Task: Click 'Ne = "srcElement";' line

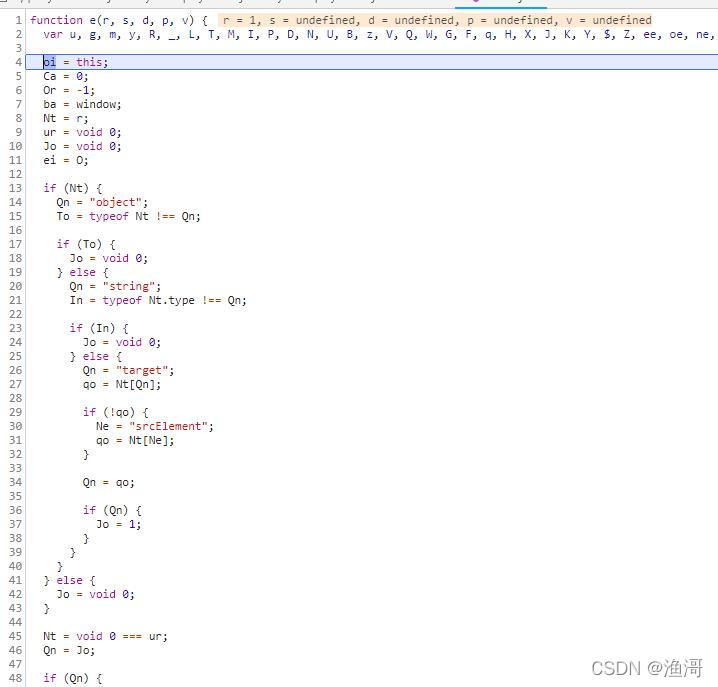Action: click(x=154, y=426)
